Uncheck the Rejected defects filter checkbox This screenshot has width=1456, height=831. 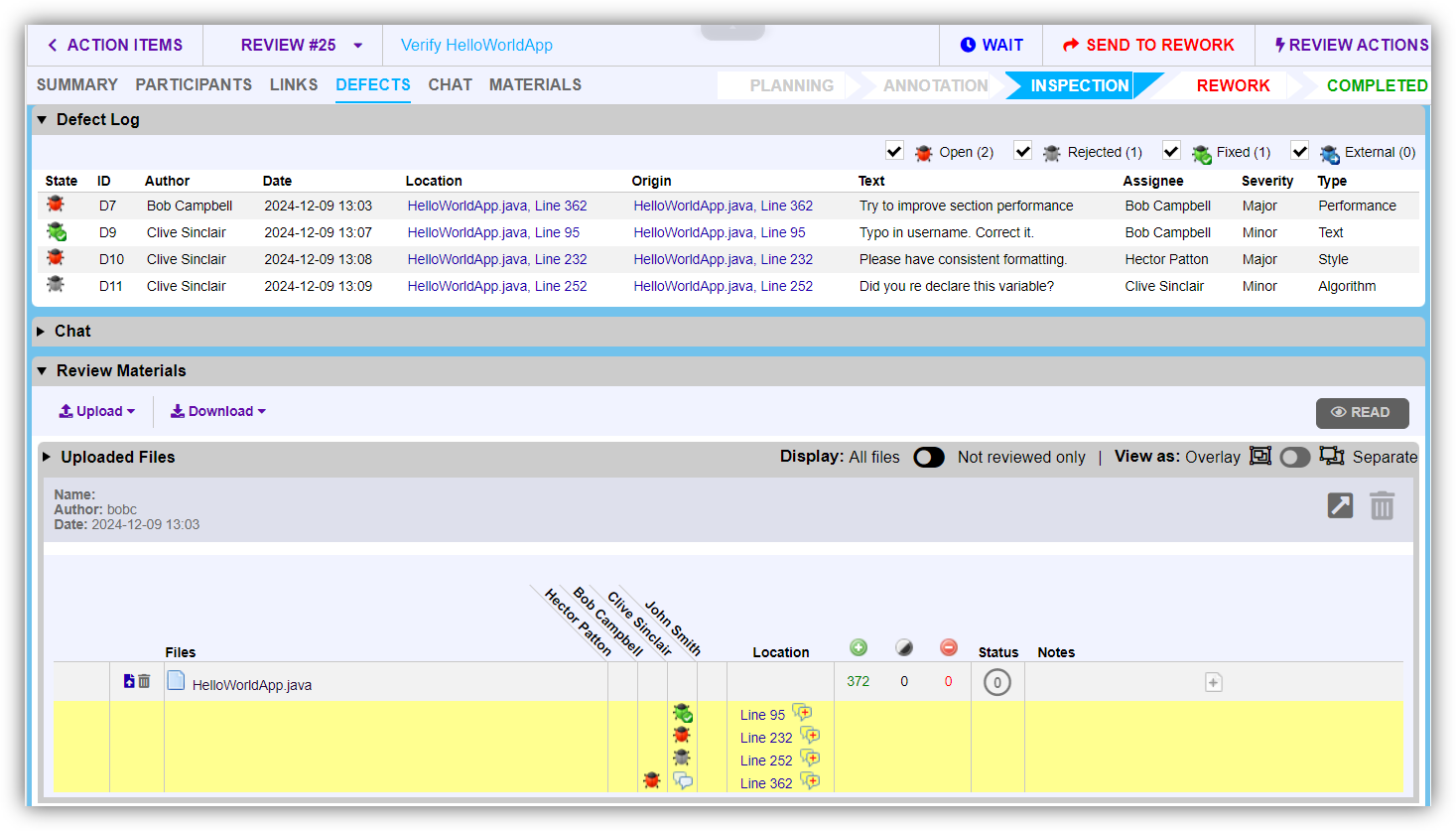coord(1022,151)
